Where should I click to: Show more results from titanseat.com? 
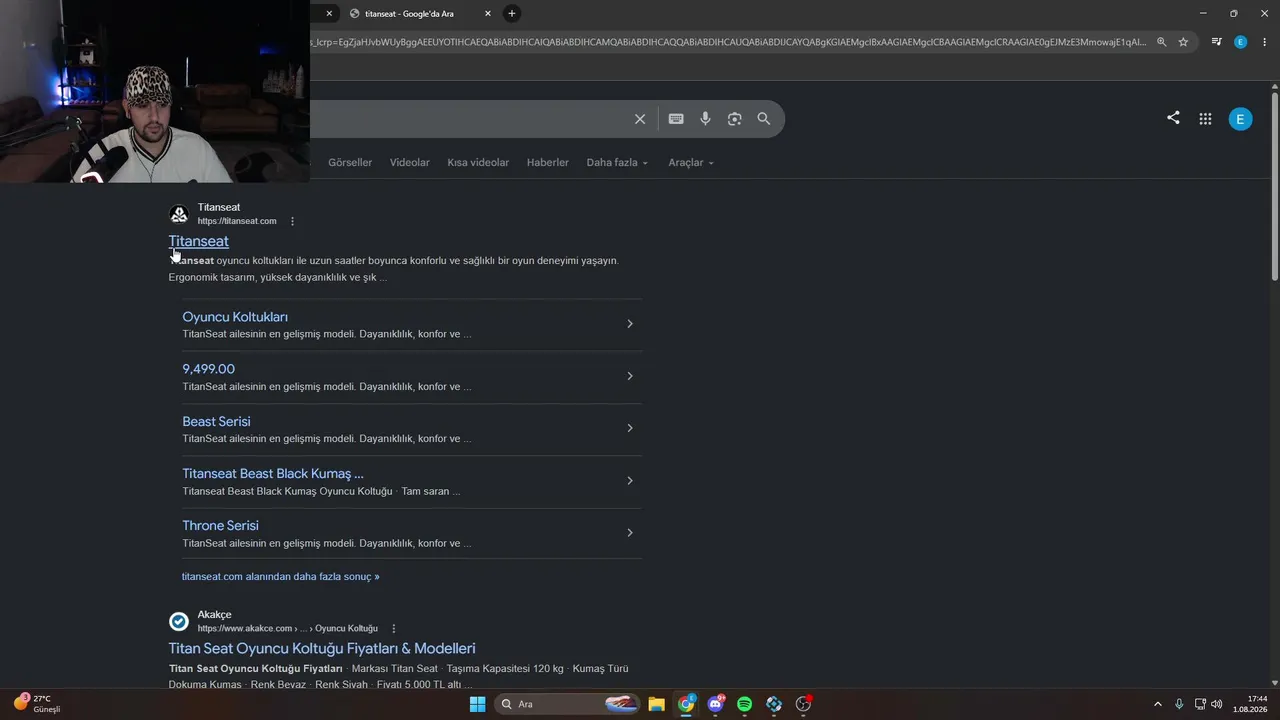coord(280,577)
